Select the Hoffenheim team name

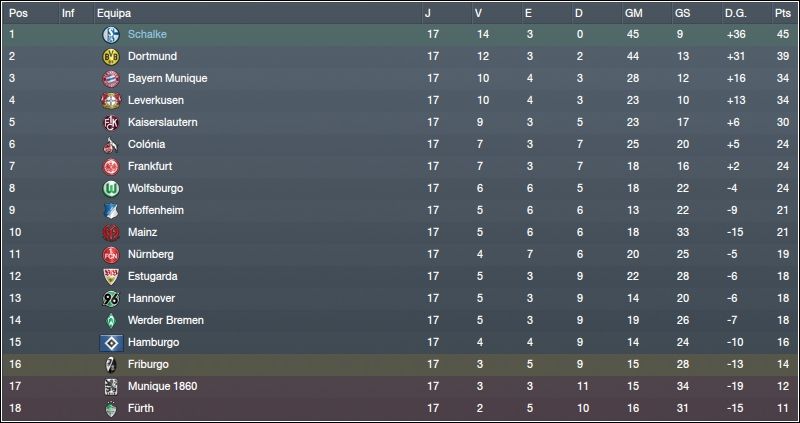pyautogui.click(x=156, y=210)
